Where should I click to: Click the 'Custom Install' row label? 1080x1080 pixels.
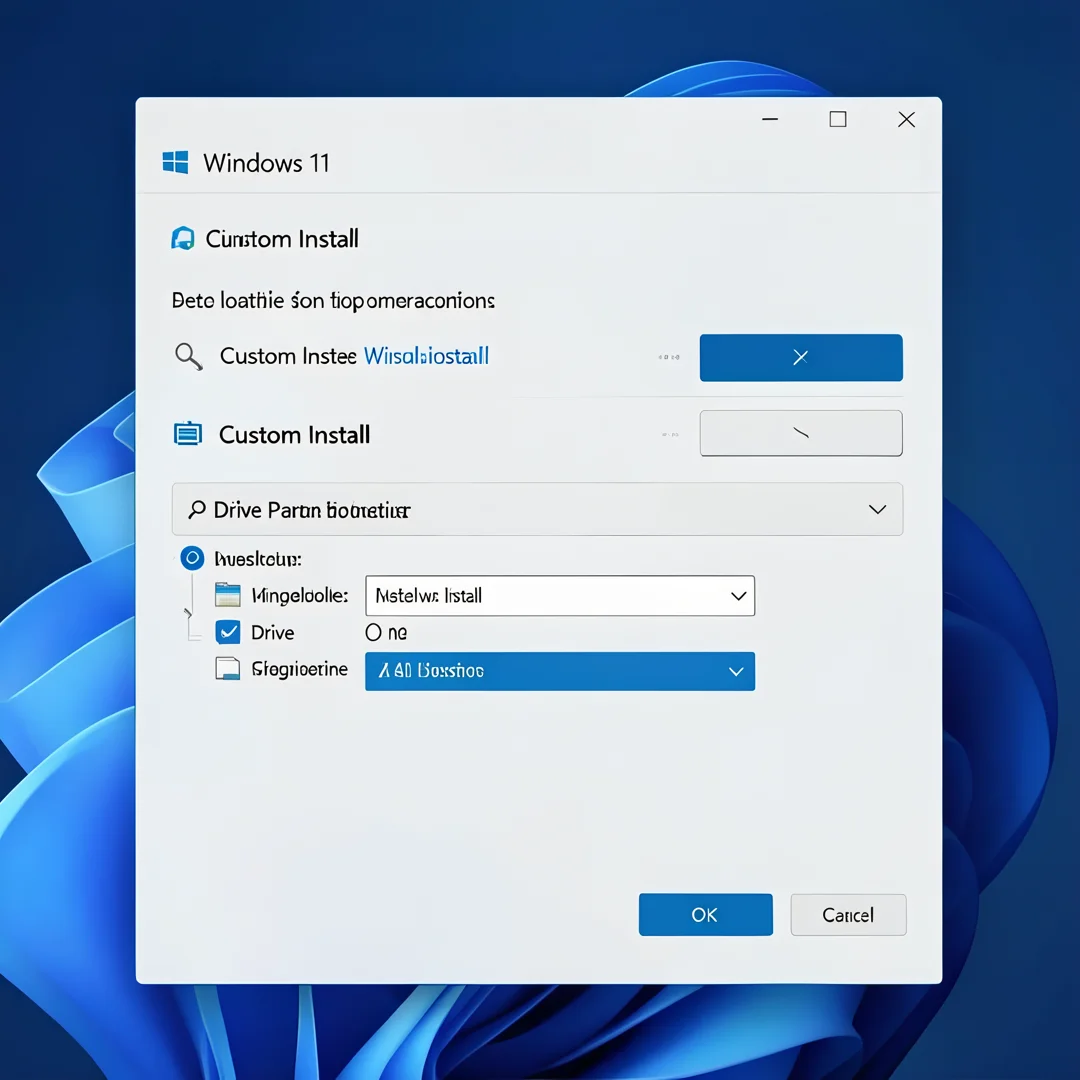point(295,435)
